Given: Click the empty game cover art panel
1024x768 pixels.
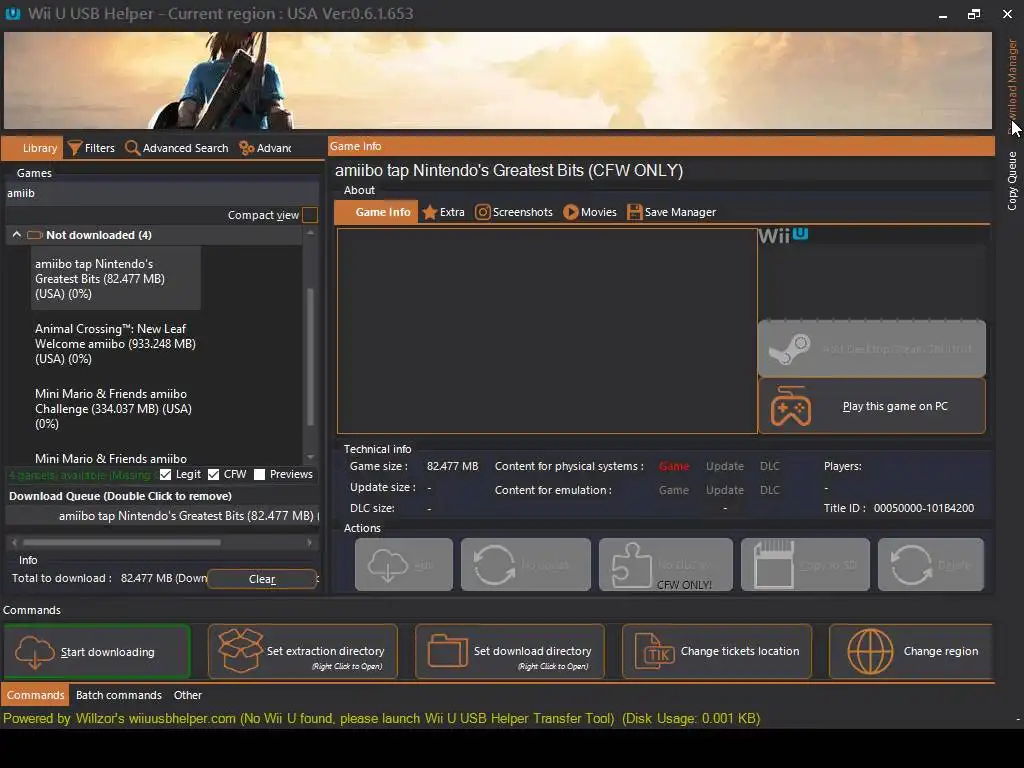Looking at the screenshot, I should coord(547,330).
